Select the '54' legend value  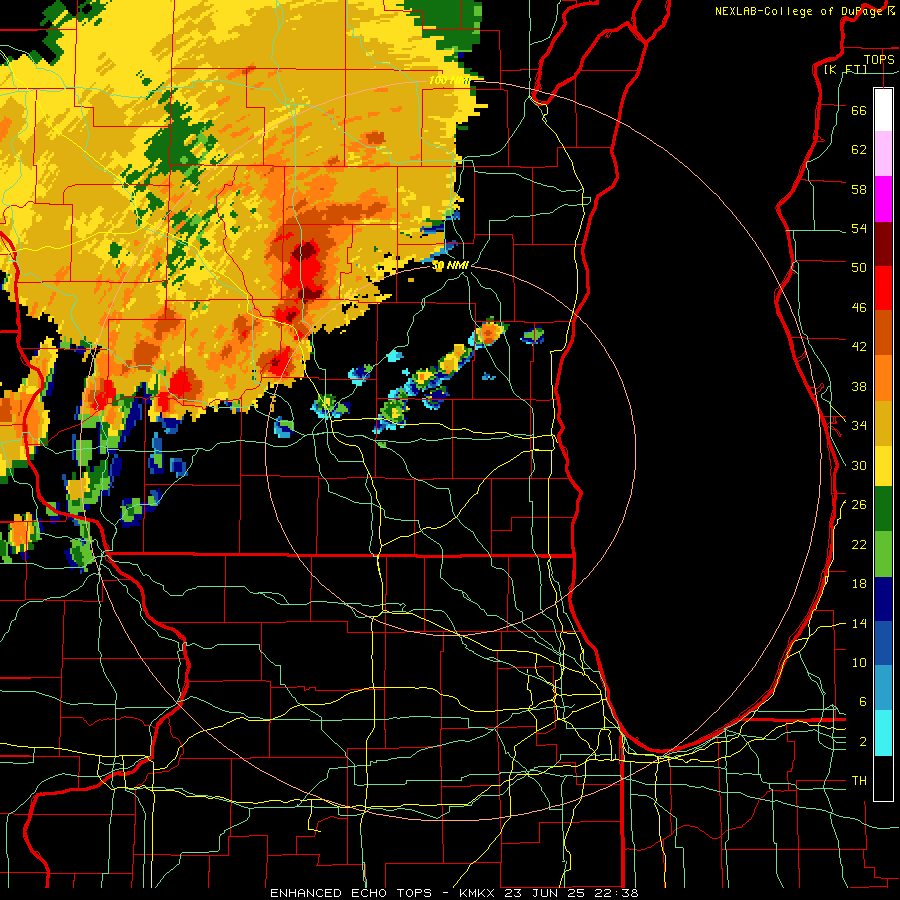click(859, 228)
